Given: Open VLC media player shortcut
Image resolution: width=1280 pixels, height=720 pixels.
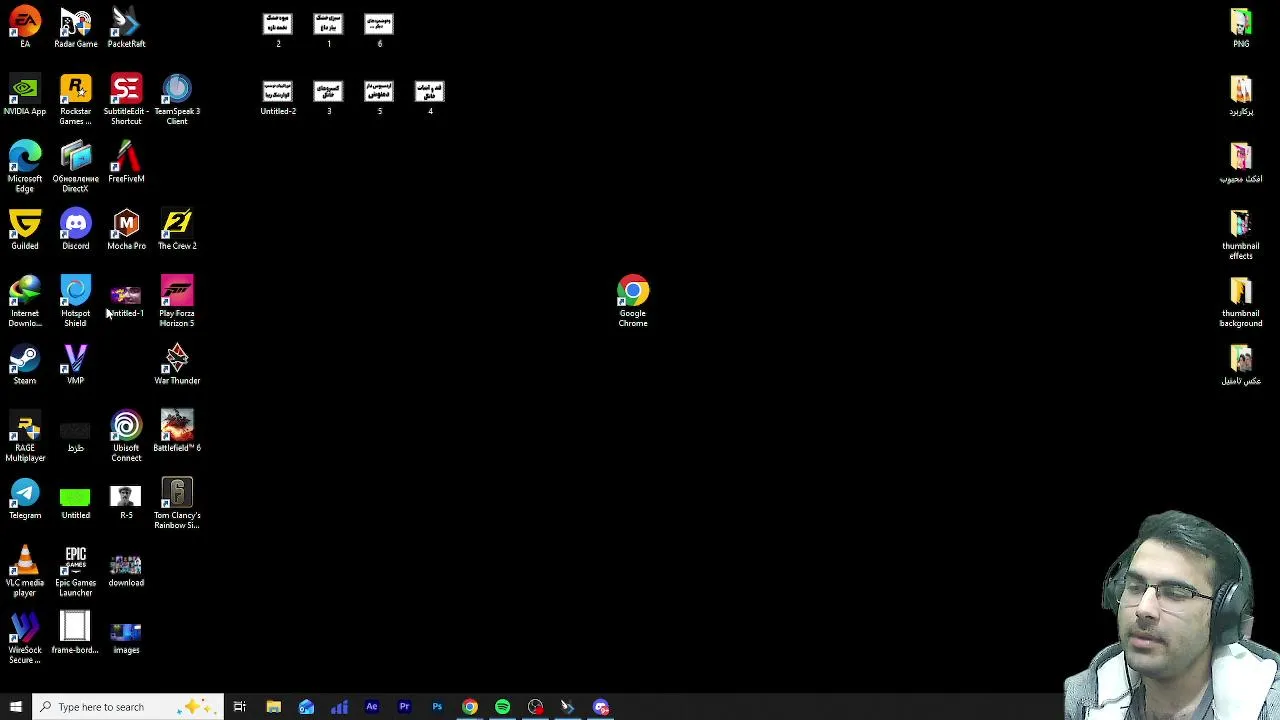Looking at the screenshot, I should [25, 569].
